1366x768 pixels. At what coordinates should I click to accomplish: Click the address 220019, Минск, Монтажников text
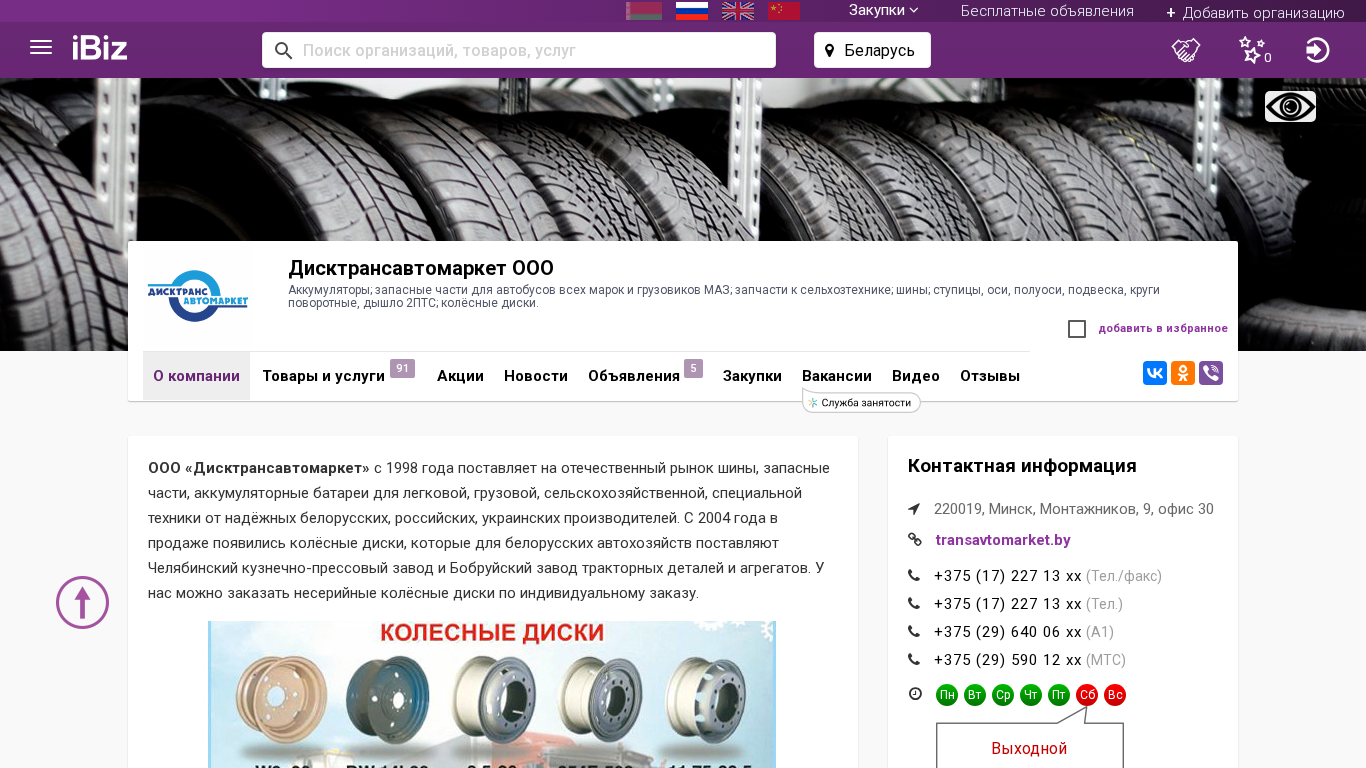pyautogui.click(x=1074, y=509)
